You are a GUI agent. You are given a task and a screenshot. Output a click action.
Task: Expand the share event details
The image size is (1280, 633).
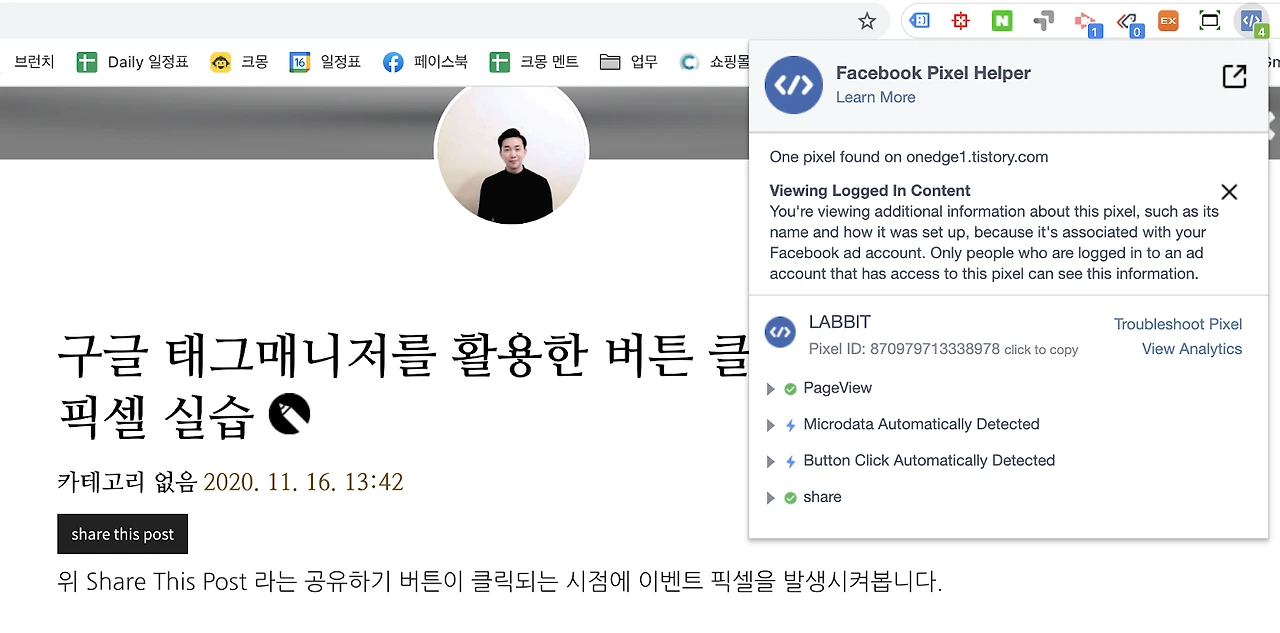tap(770, 498)
